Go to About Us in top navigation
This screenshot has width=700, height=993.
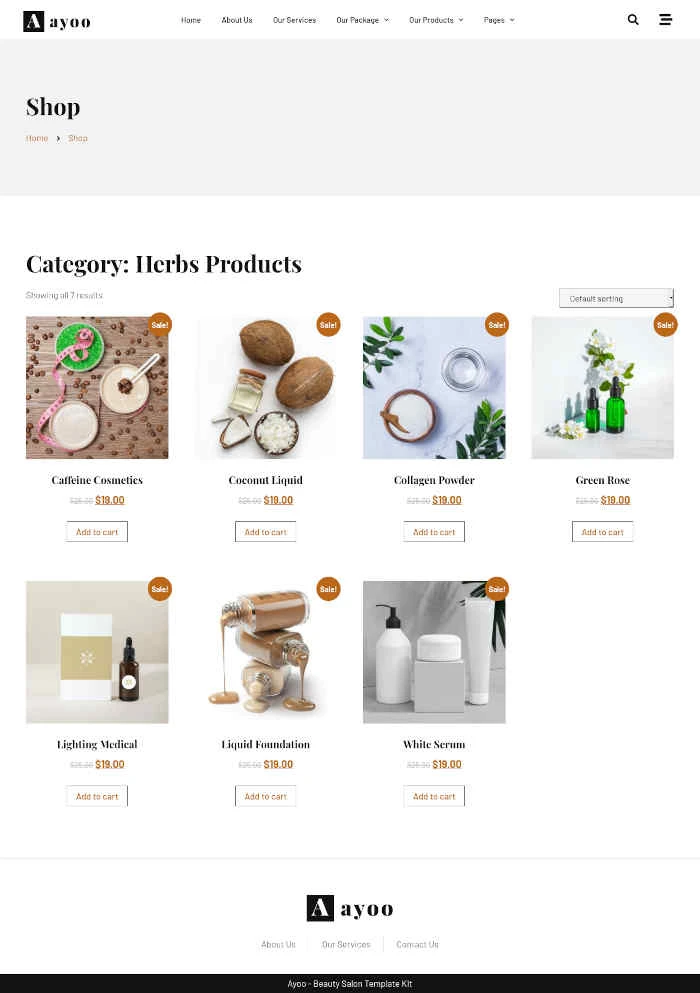coord(237,20)
